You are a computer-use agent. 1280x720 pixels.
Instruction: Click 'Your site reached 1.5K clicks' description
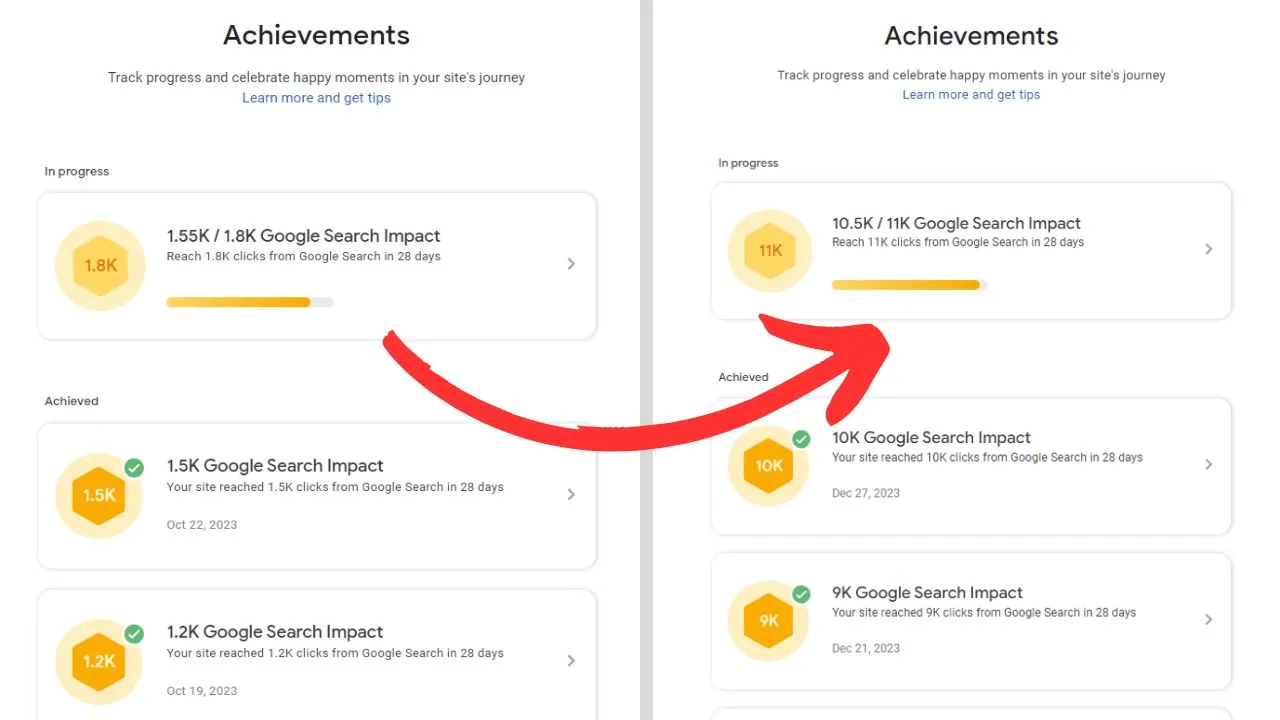pos(335,487)
